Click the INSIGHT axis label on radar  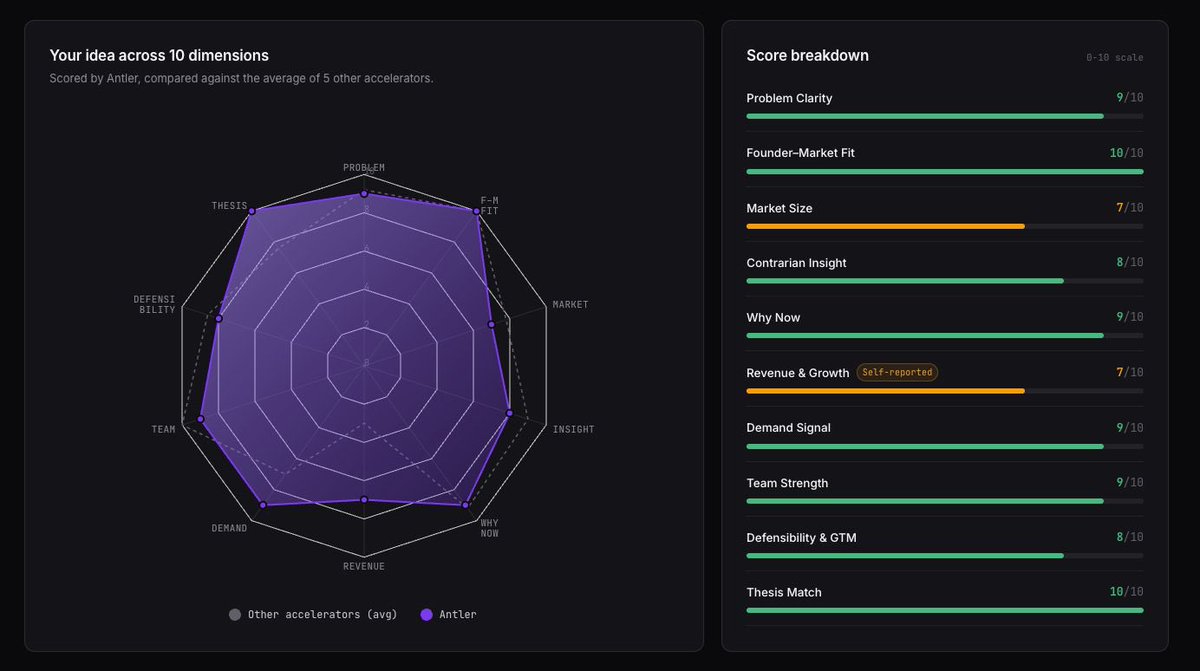click(x=573, y=430)
